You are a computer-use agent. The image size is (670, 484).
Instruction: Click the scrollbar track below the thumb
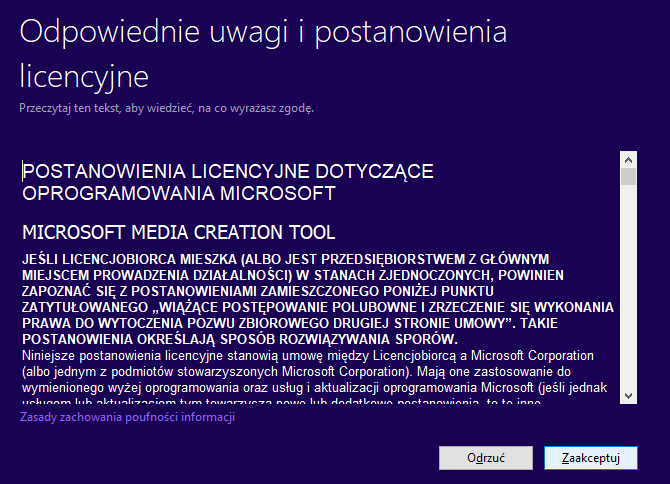628,286
